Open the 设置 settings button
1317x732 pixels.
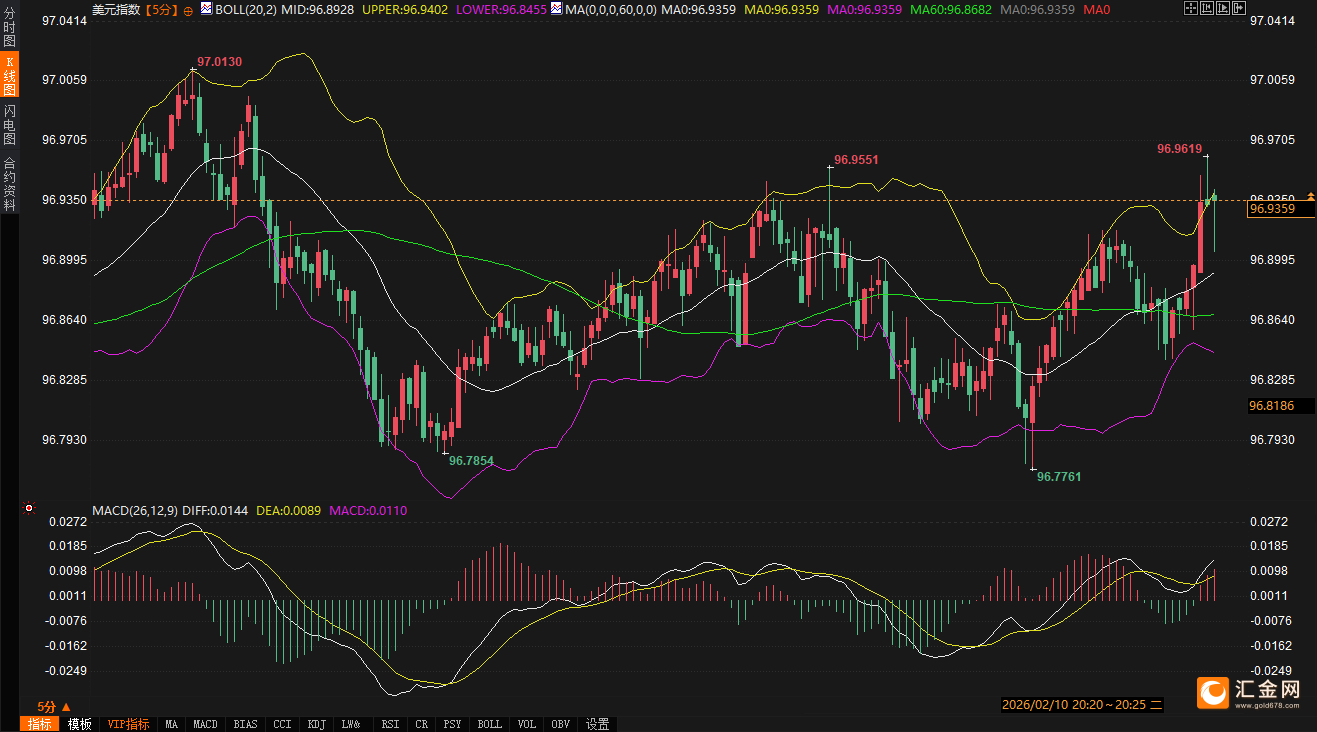598,724
